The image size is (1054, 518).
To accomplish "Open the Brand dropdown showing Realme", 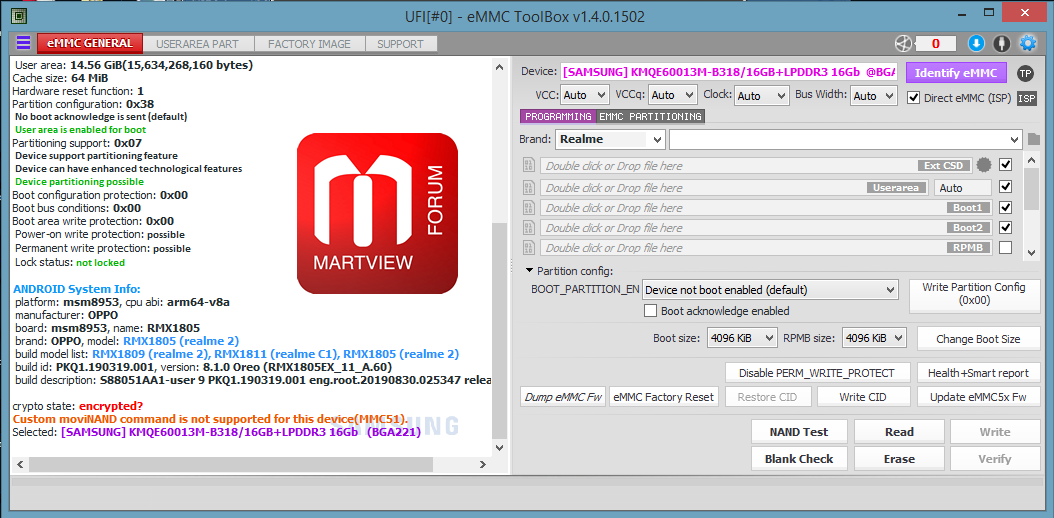I will click(610, 140).
